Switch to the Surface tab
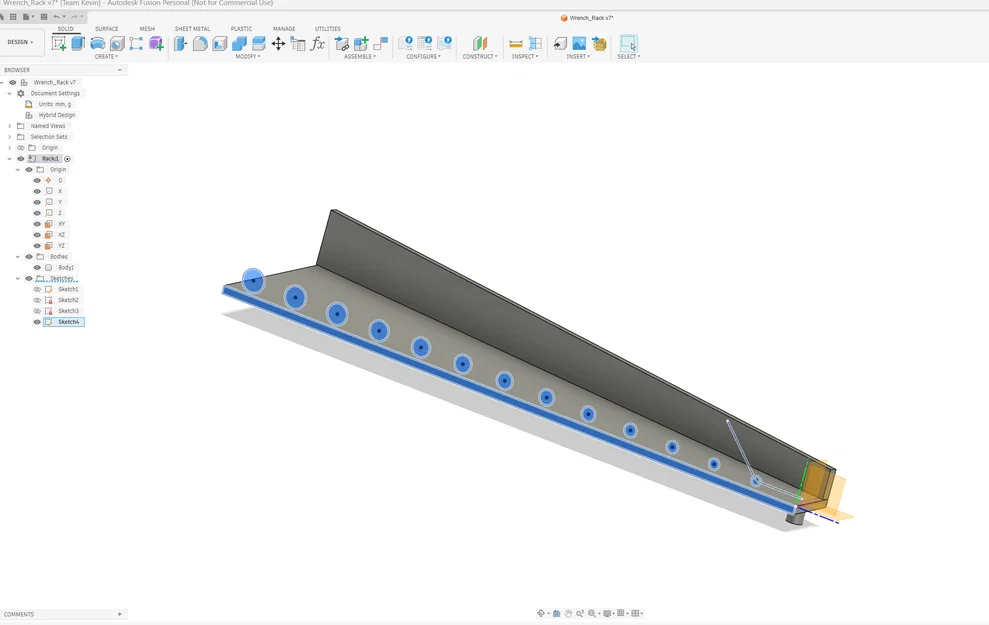The height and width of the screenshot is (625, 989). click(x=107, y=29)
